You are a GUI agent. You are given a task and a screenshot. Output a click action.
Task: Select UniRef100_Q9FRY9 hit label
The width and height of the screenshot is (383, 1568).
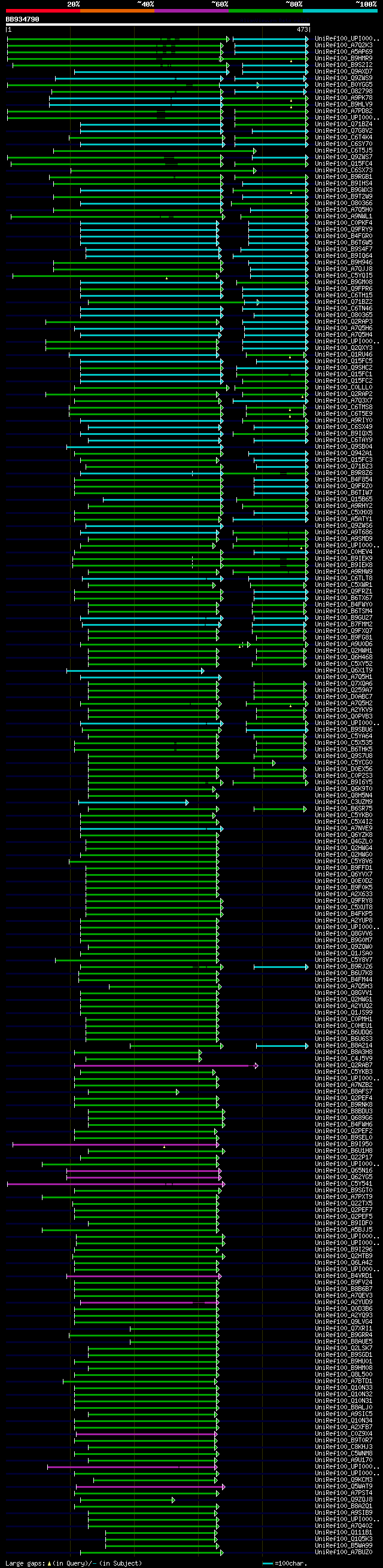(344, 230)
